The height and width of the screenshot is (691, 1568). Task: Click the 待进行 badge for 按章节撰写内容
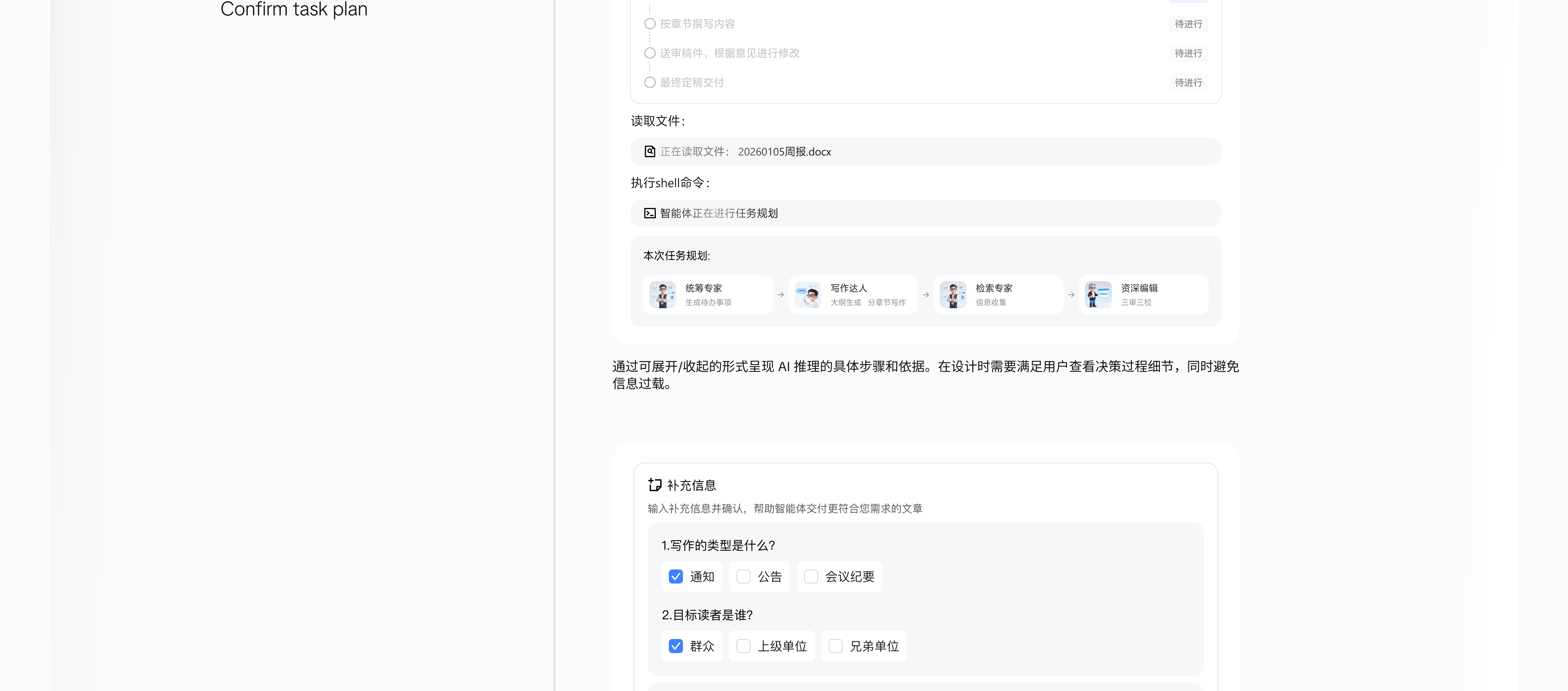1188,24
